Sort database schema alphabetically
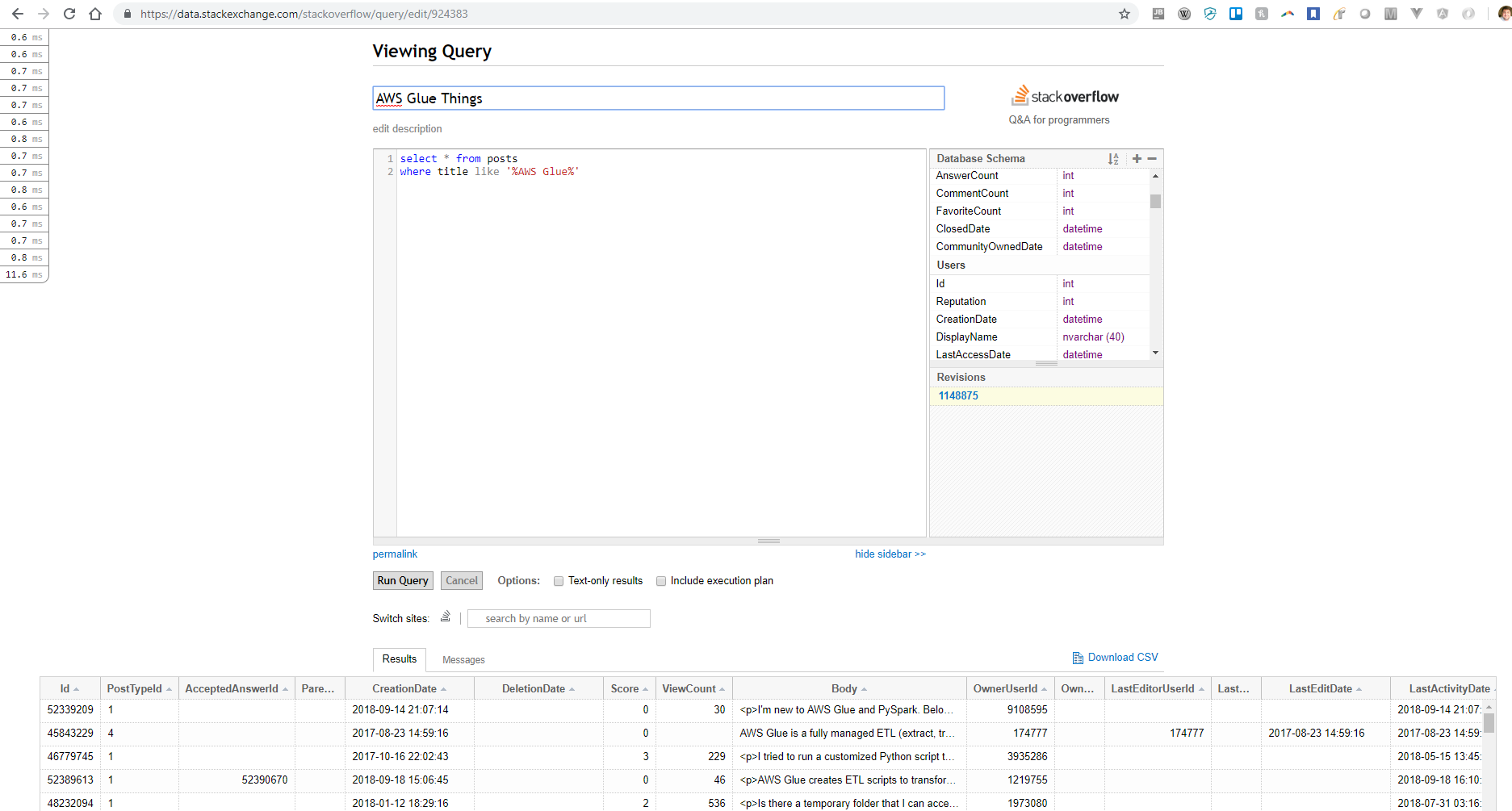The width and height of the screenshot is (1512, 811). pos(1113,159)
